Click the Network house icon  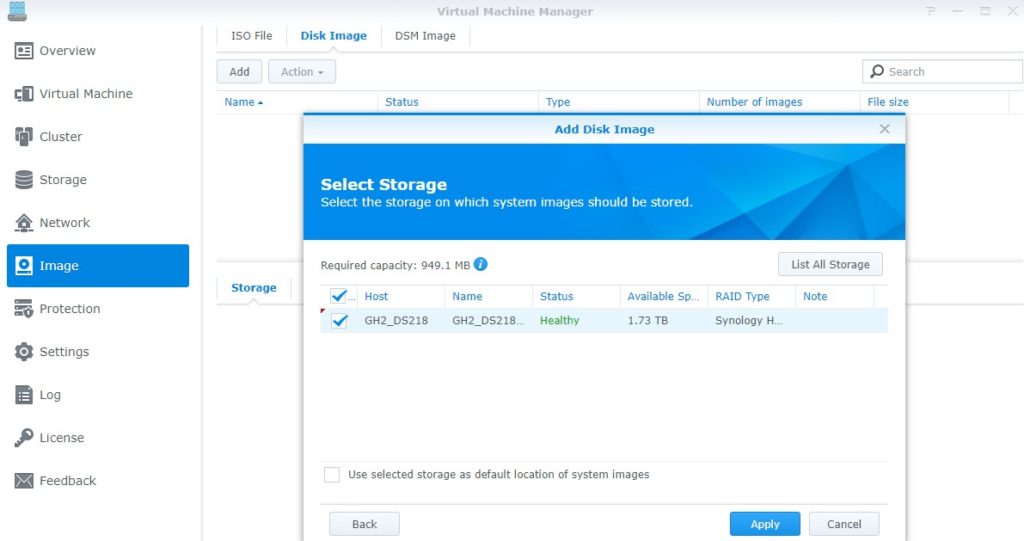click(x=24, y=223)
